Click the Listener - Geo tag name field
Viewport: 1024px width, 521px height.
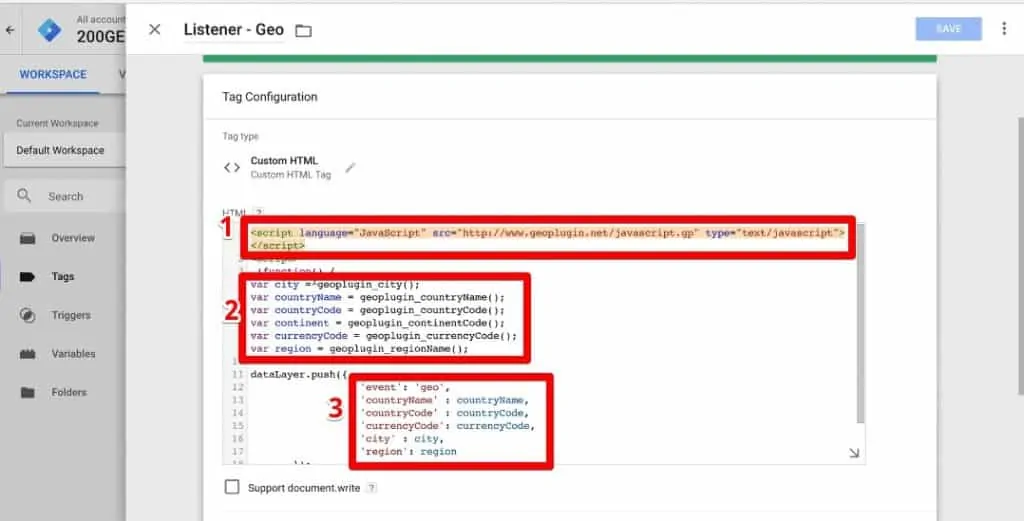tap(233, 29)
